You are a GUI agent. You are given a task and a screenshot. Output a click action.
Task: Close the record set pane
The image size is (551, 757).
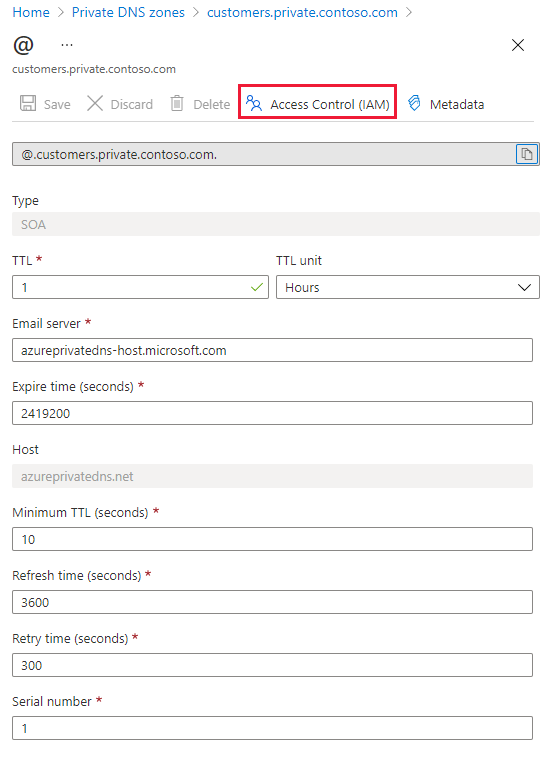(x=518, y=45)
